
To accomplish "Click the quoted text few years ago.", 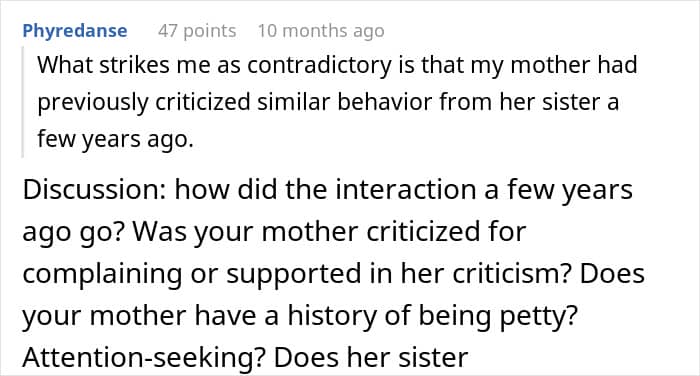I will (x=115, y=139).
